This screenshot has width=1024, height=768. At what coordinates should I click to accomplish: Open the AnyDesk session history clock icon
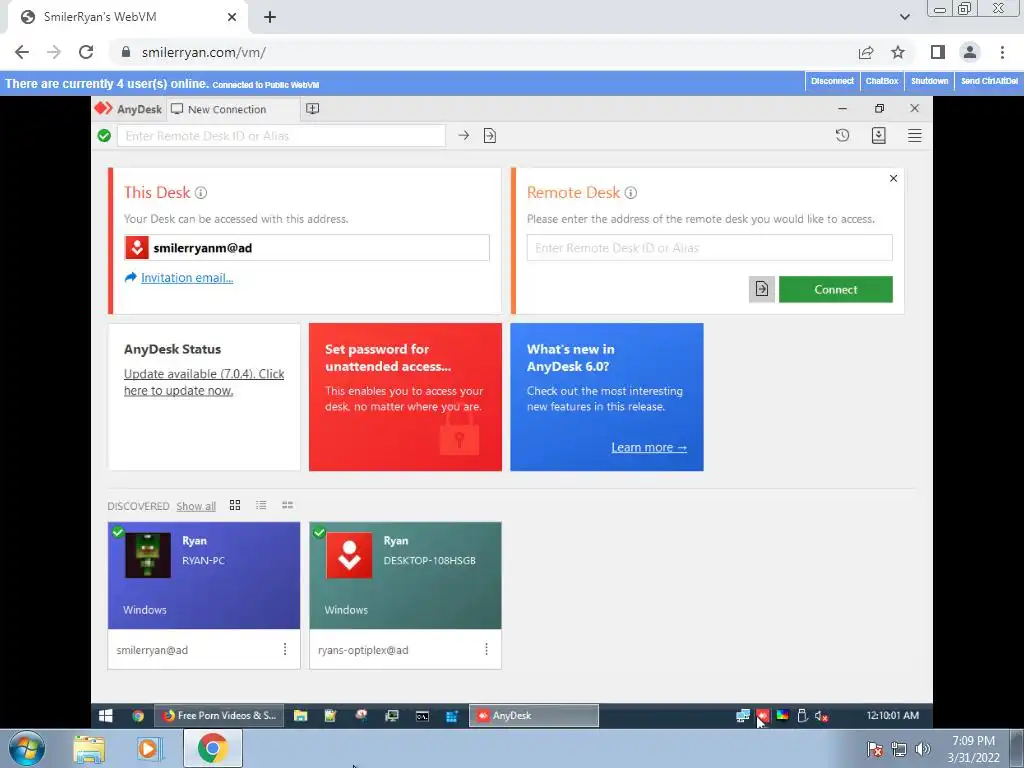tap(842, 135)
